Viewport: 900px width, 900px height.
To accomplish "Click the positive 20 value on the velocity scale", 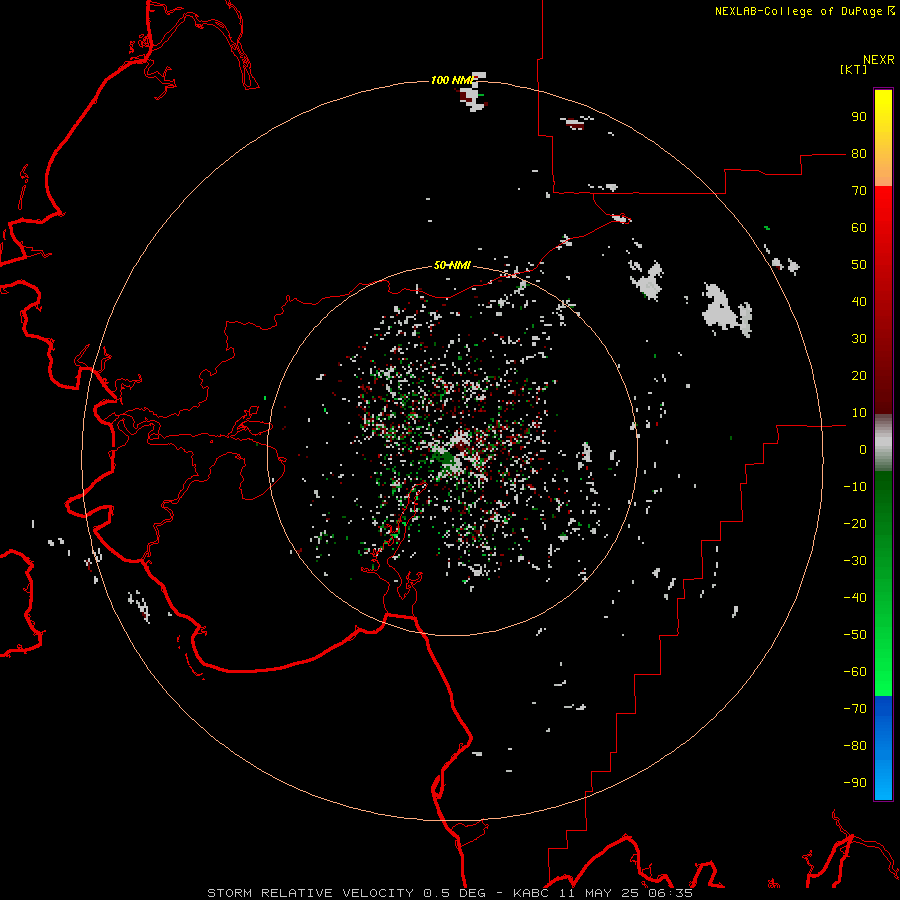I will 859,375.
